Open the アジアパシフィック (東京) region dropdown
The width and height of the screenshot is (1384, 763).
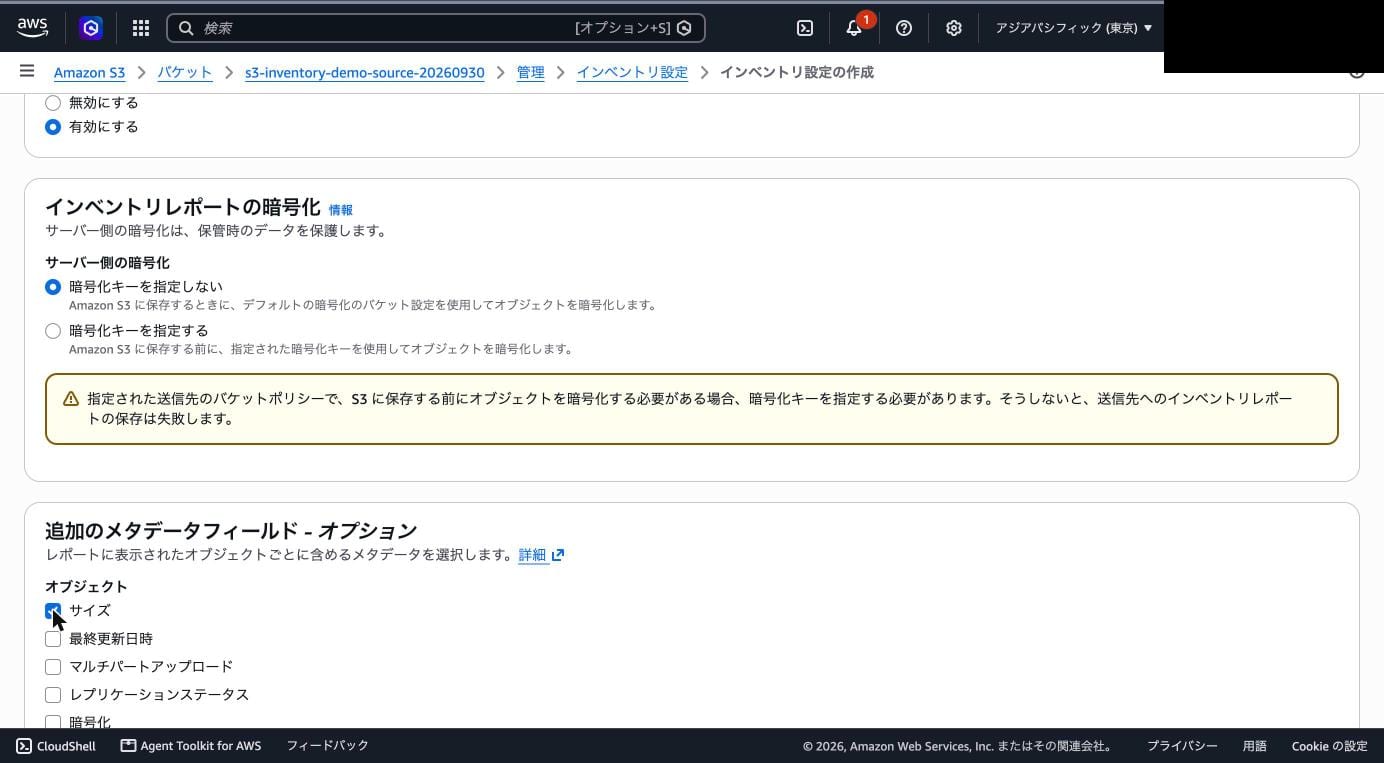tap(1073, 28)
